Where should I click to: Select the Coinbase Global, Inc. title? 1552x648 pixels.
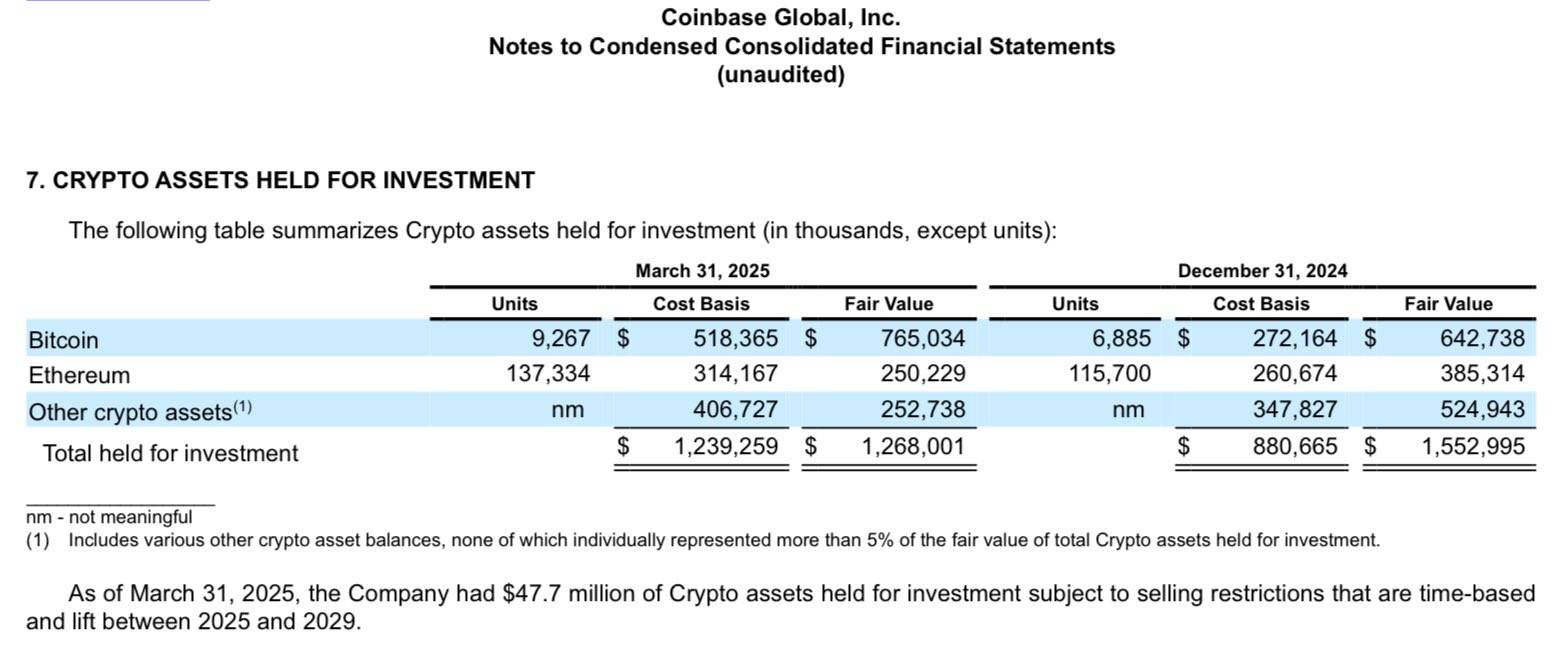pos(781,18)
